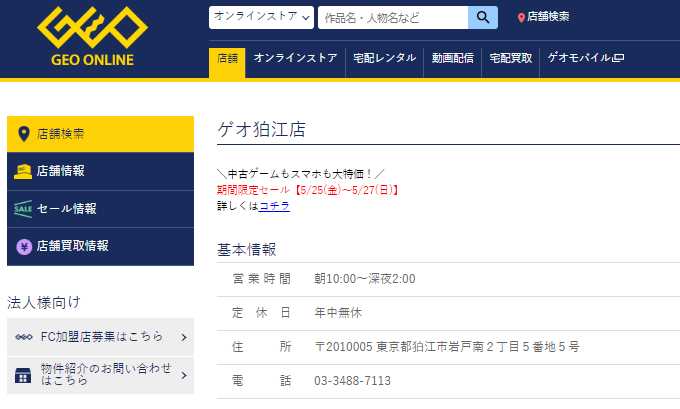Click the 営業時間 row label

pos(262,278)
